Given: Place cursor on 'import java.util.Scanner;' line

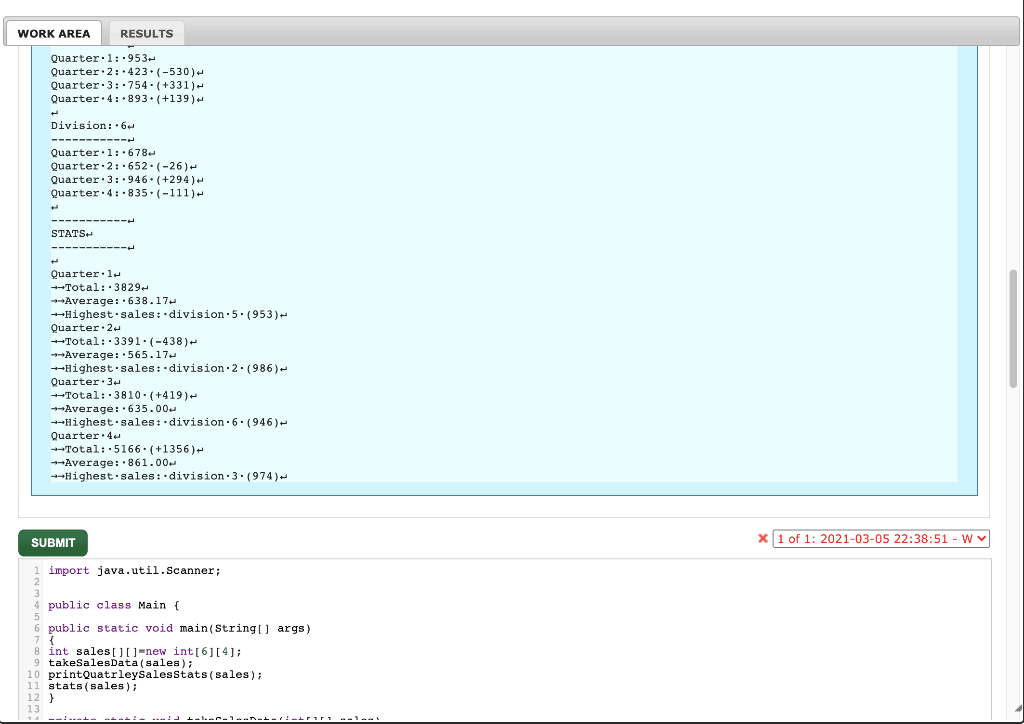Looking at the screenshot, I should click(135, 571).
